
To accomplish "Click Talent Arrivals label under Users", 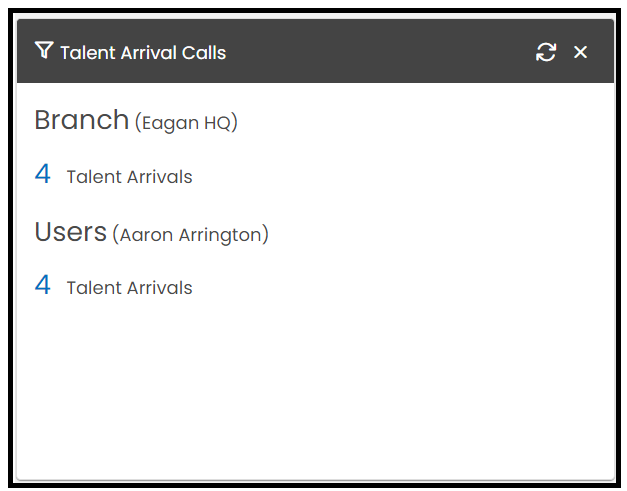I will tap(130, 288).
